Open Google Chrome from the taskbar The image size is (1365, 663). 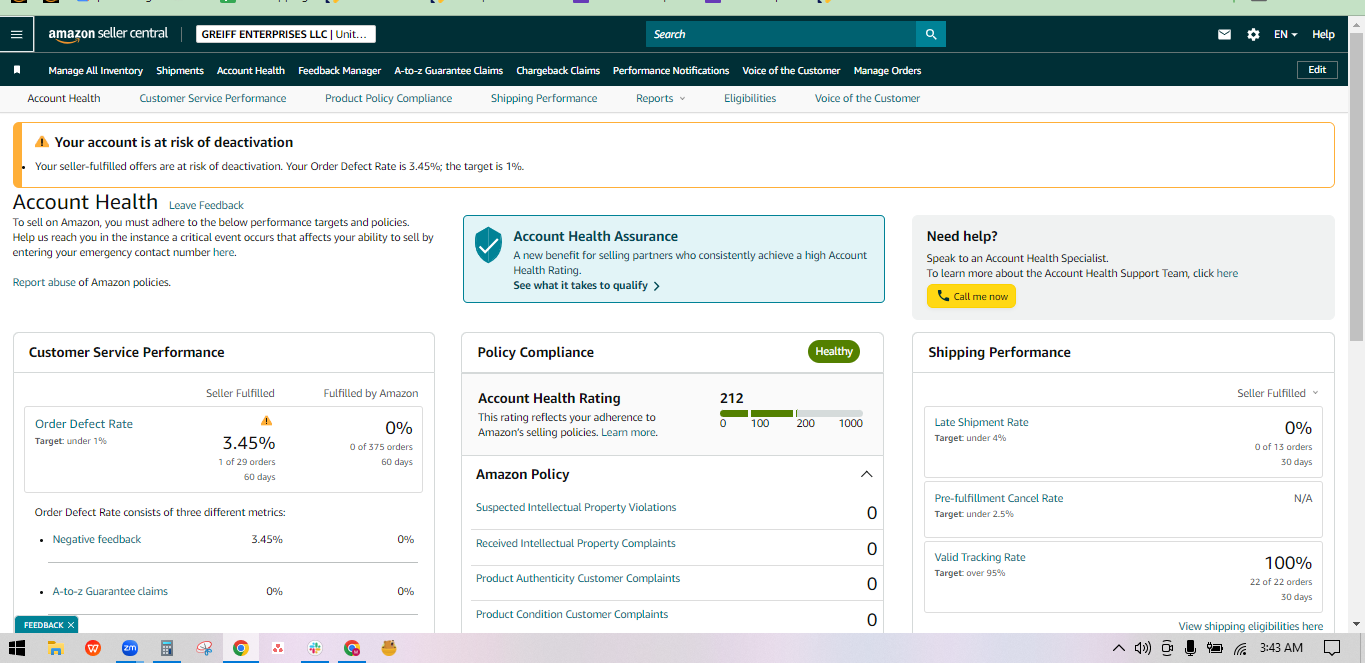tap(240, 648)
